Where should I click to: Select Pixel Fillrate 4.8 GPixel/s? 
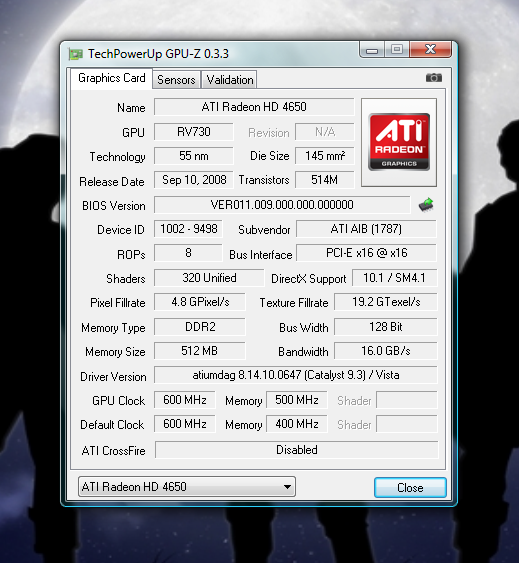click(x=200, y=302)
